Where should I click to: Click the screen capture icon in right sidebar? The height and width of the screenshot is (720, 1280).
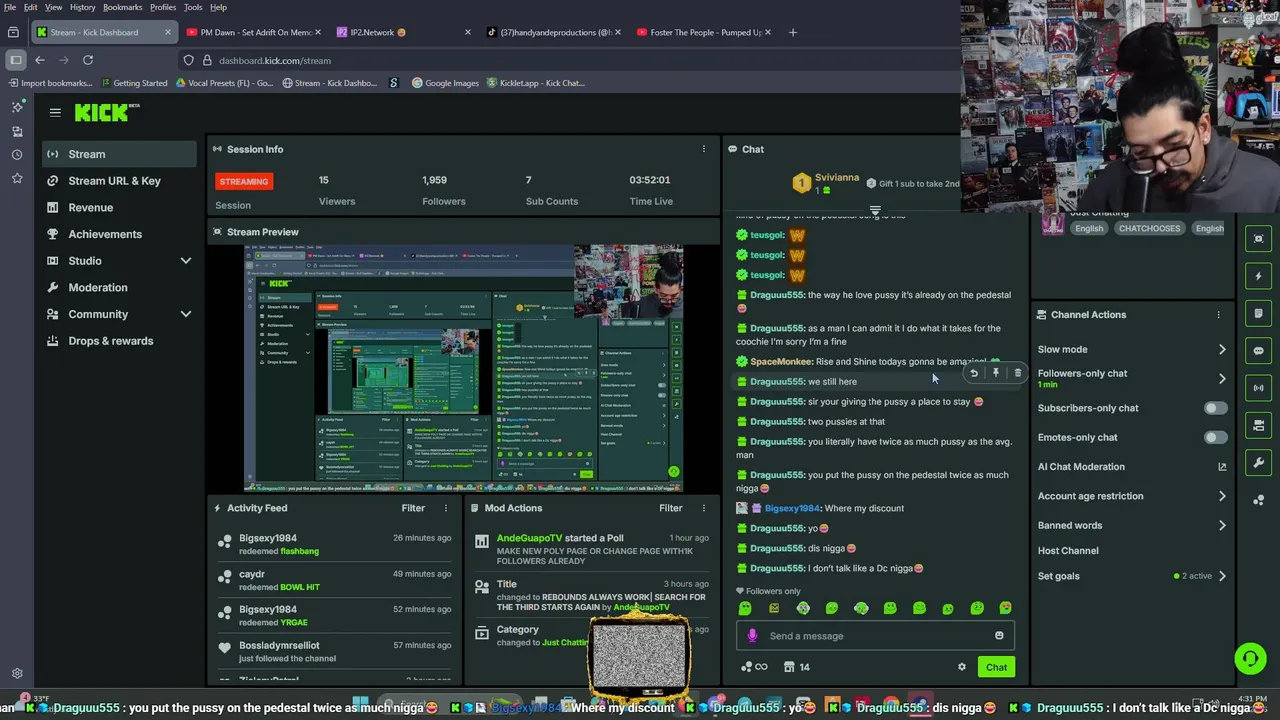tap(1259, 238)
